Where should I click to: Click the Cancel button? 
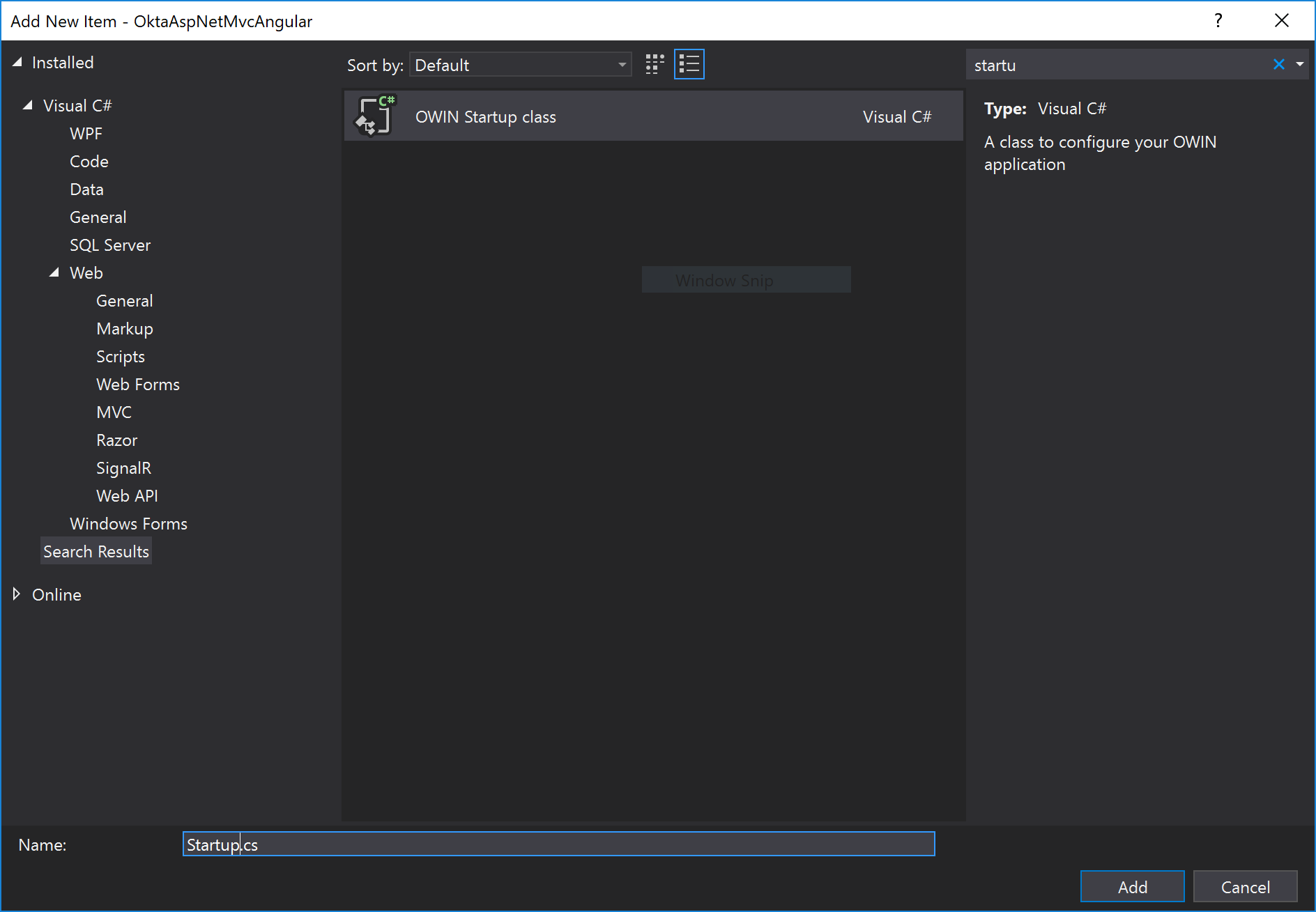1245,886
